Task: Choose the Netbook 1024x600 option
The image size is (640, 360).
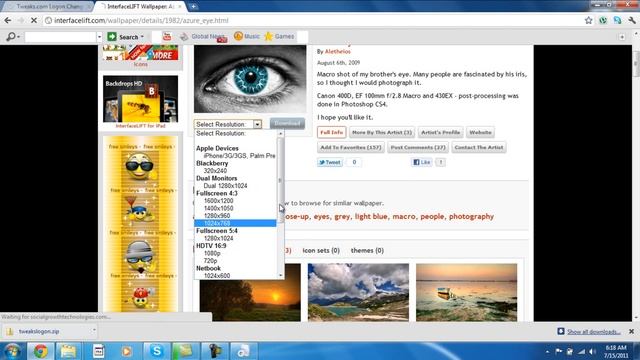Action: (217, 276)
